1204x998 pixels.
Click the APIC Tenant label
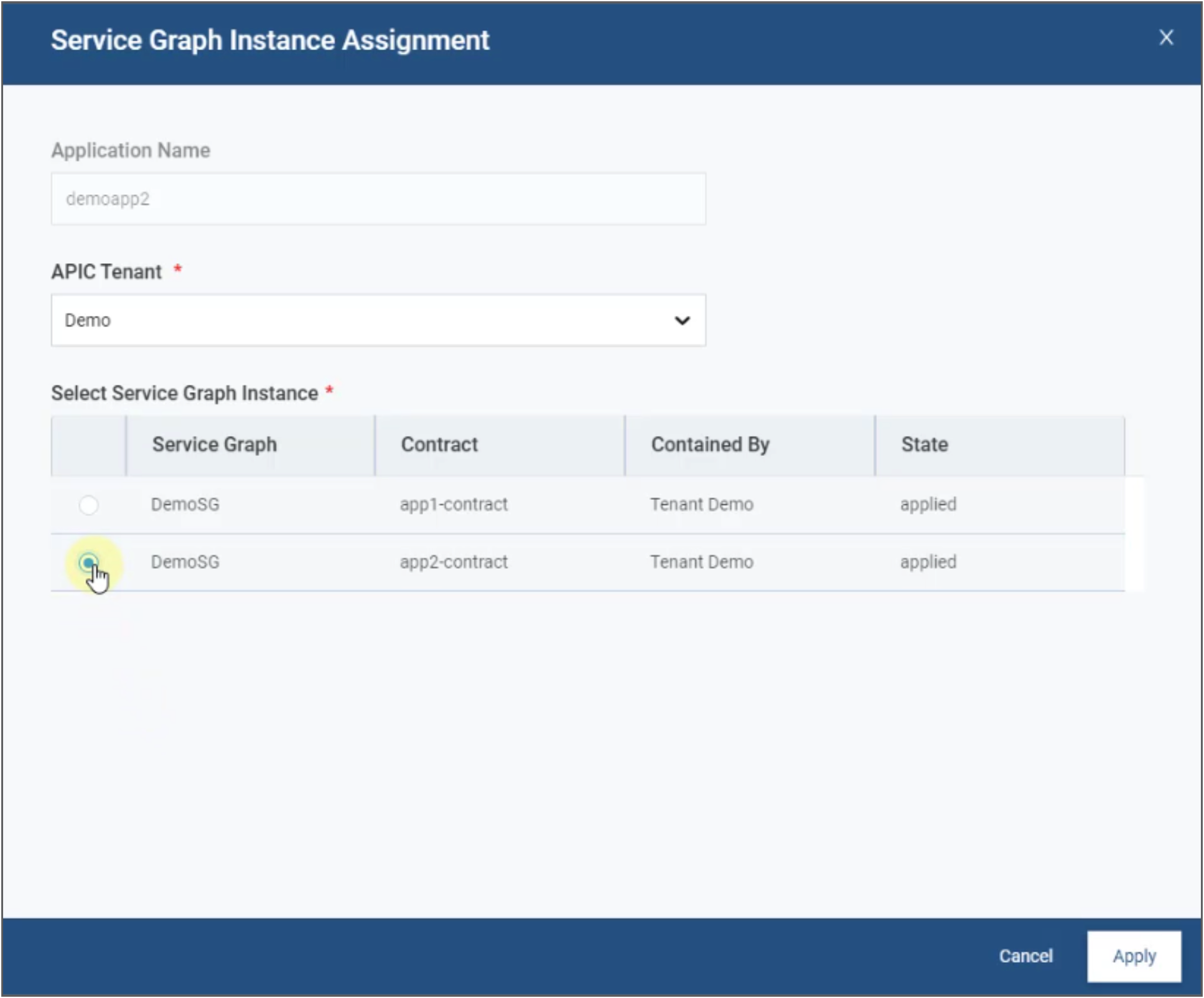pyautogui.click(x=106, y=272)
